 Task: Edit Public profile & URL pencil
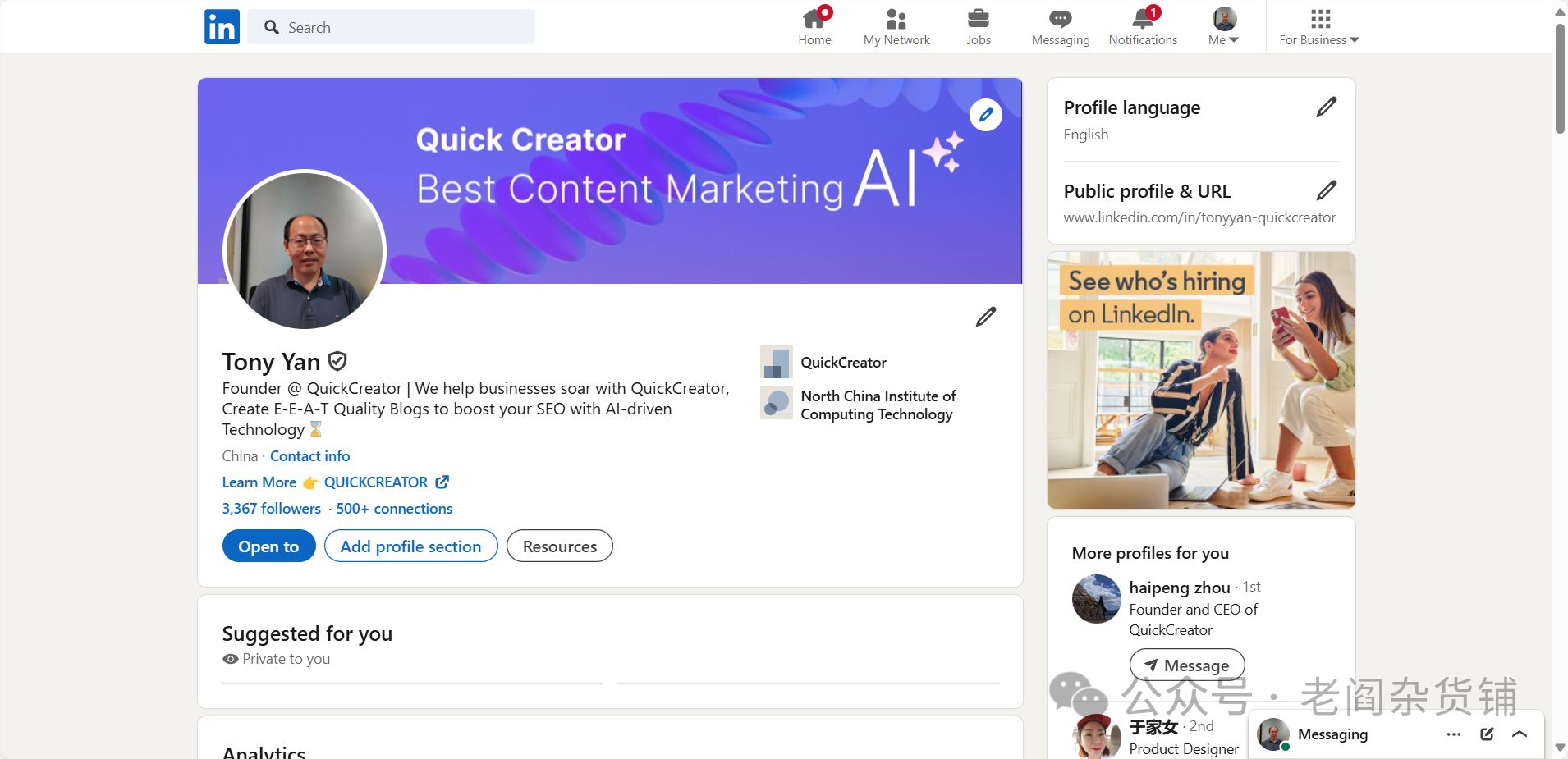1327,190
